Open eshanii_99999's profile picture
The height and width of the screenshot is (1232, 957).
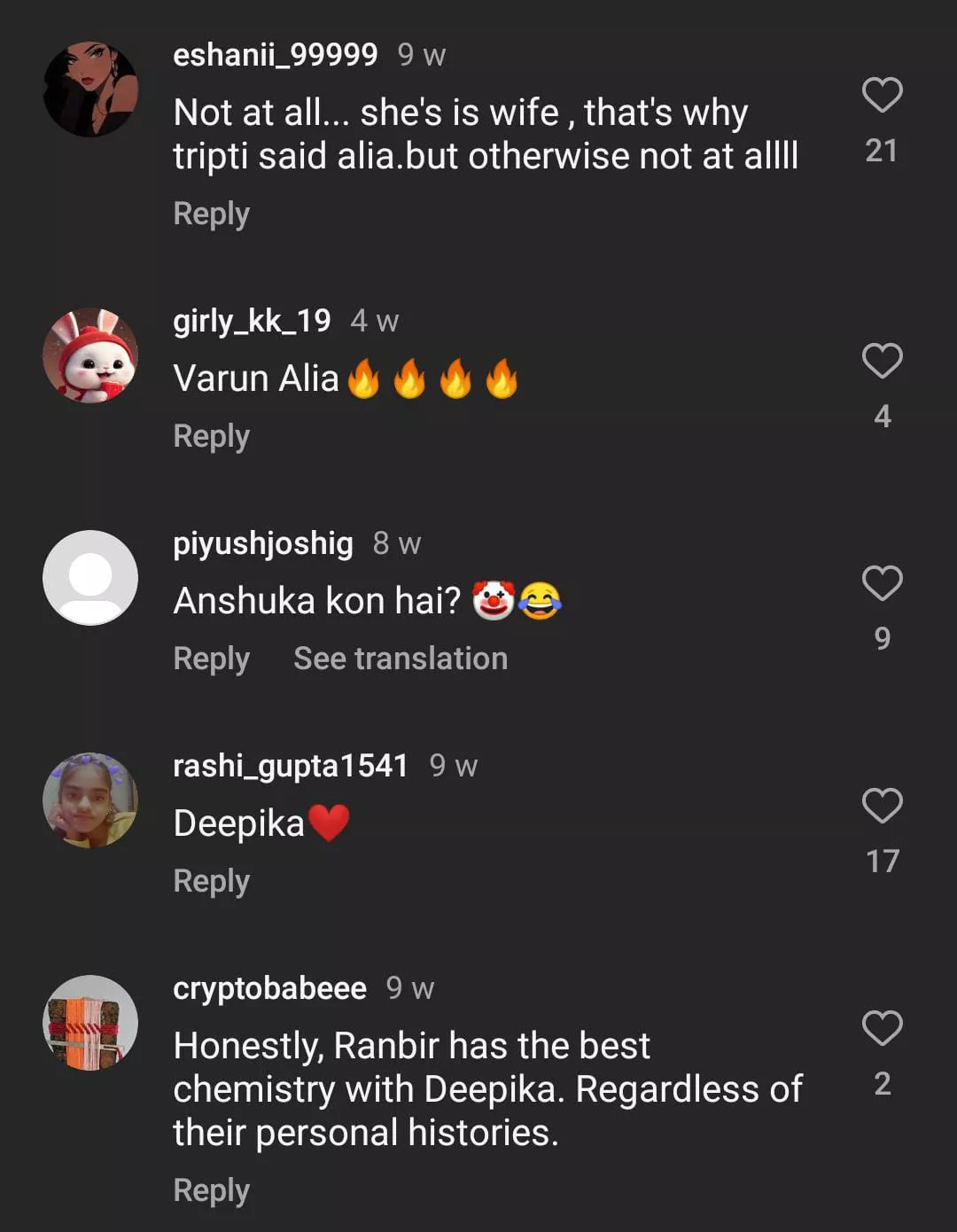(90, 89)
